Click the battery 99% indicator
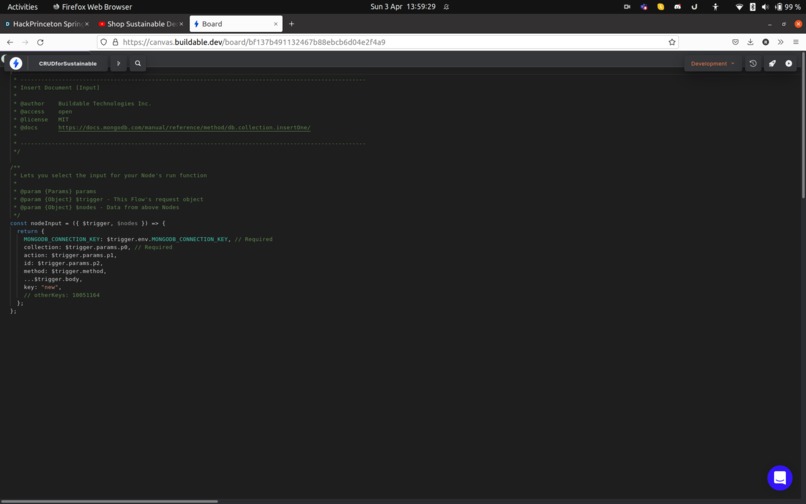 787,7
